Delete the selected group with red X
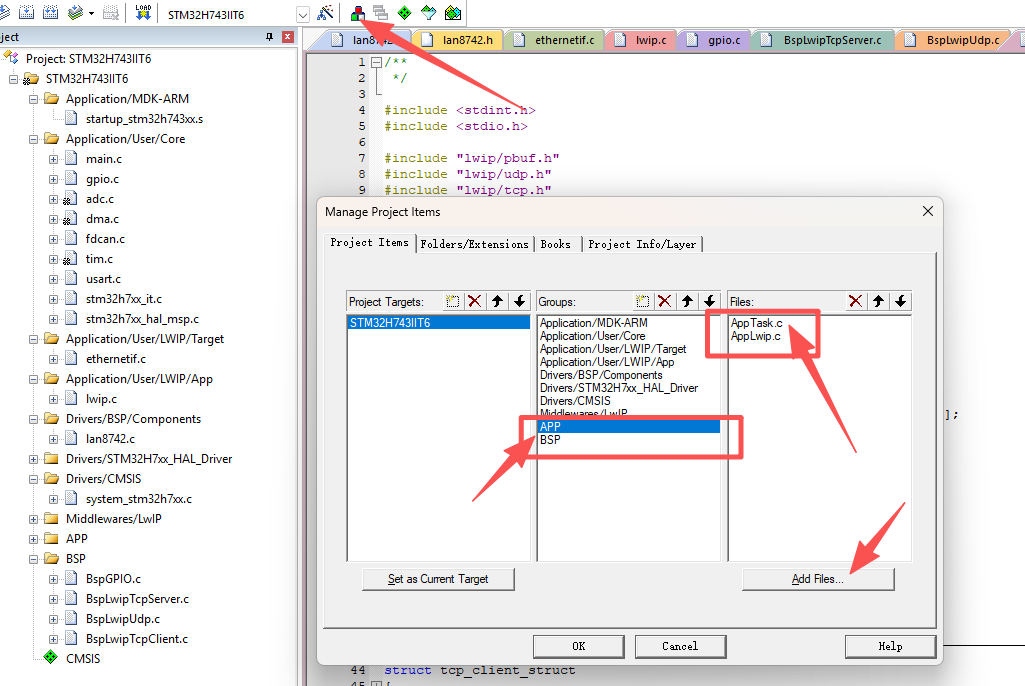The height and width of the screenshot is (686, 1025). point(664,301)
